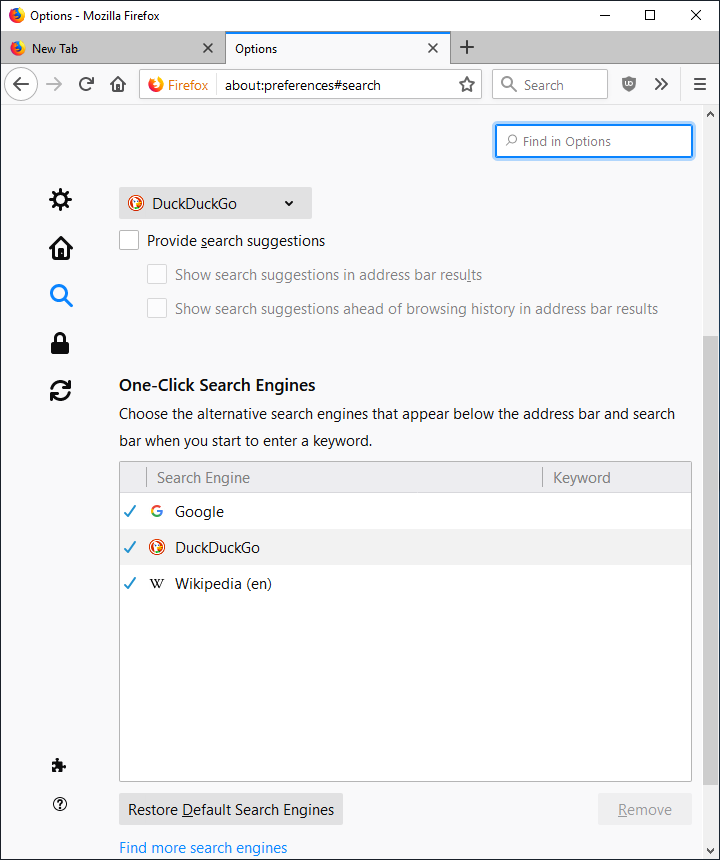Select the DuckDuckGo row text in list
This screenshot has height=860, width=720.
coord(217,547)
